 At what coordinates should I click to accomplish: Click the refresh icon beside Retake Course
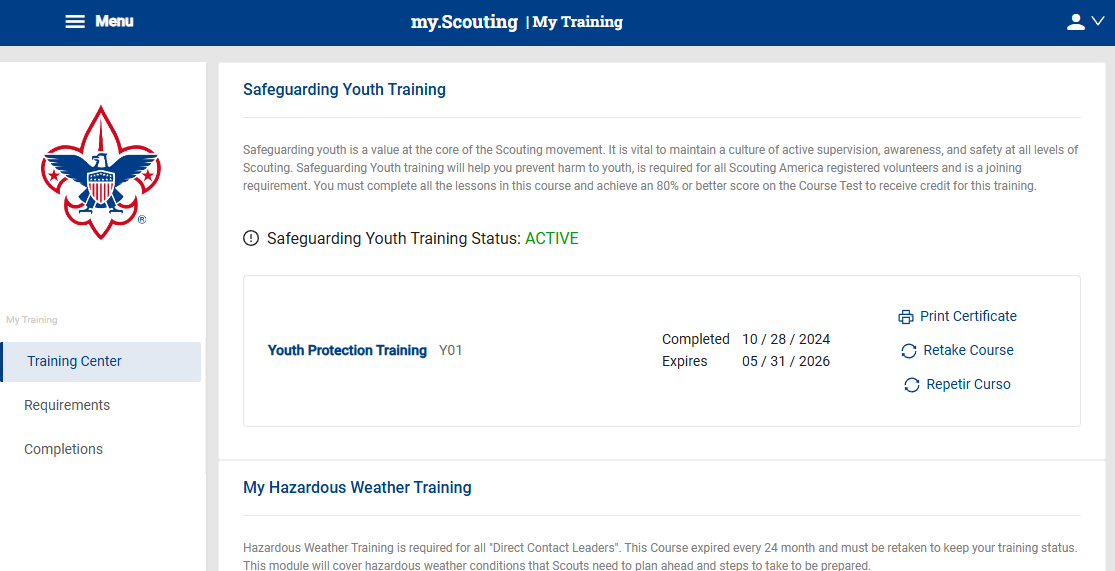coord(909,351)
